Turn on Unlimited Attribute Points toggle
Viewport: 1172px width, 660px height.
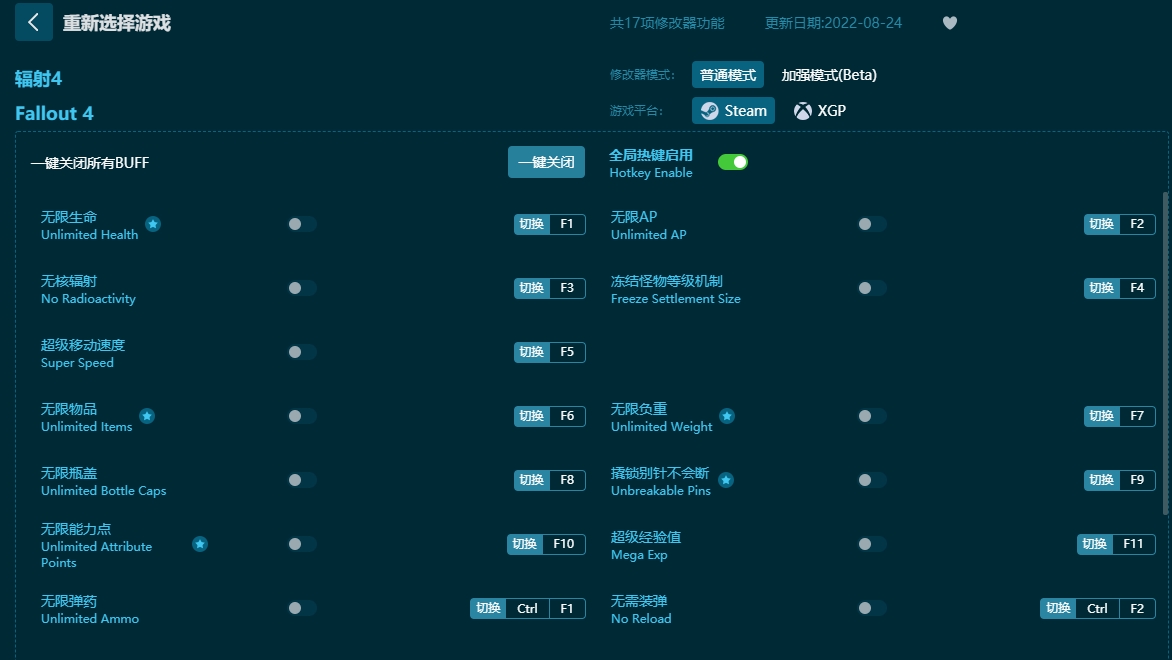click(302, 544)
